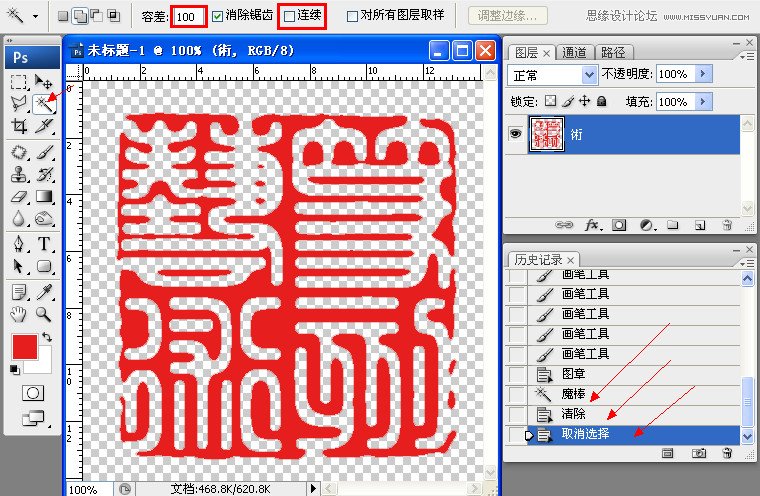
Task: Select the 历史记录 tab
Action: point(543,259)
